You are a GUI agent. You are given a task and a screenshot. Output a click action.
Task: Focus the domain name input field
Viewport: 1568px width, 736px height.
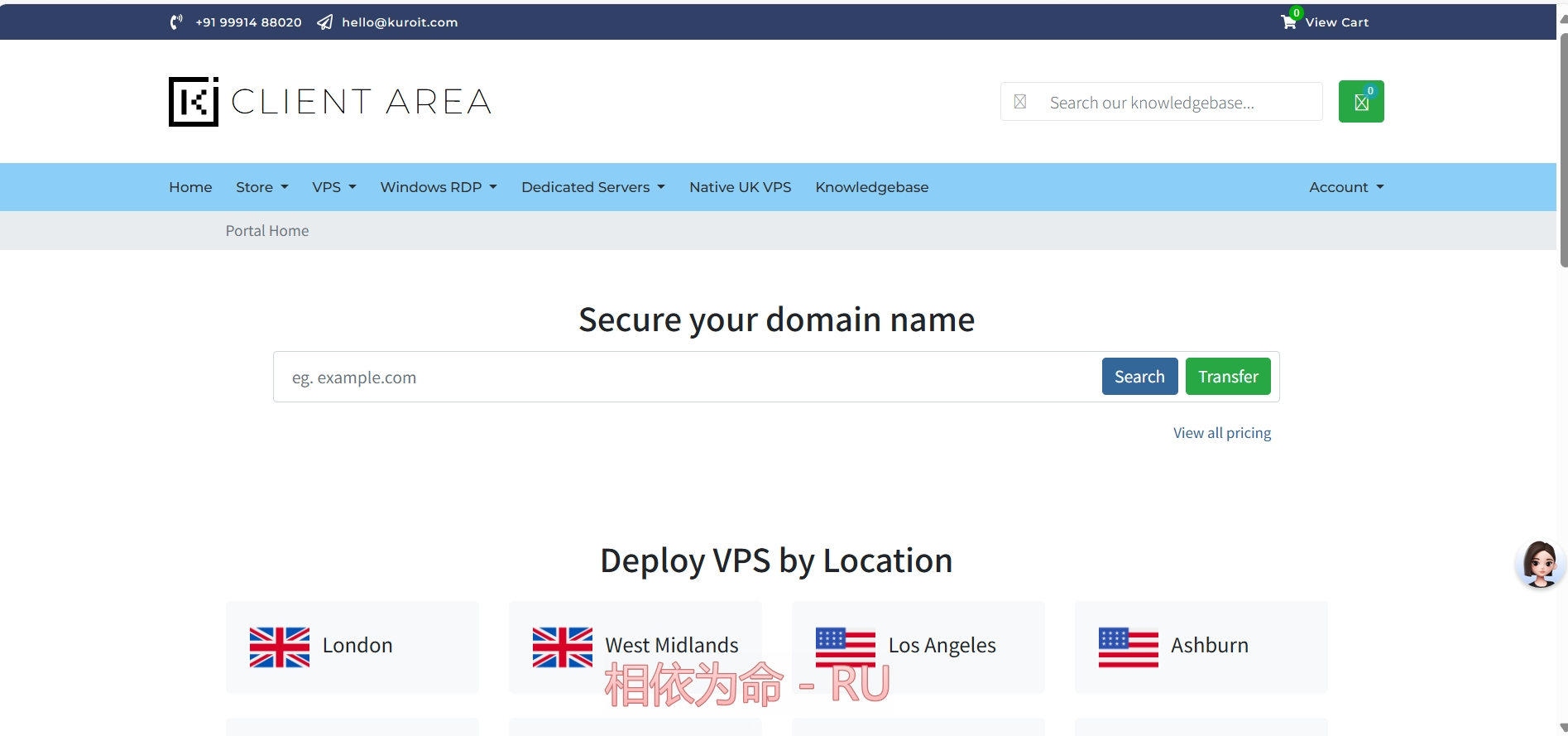coord(687,378)
